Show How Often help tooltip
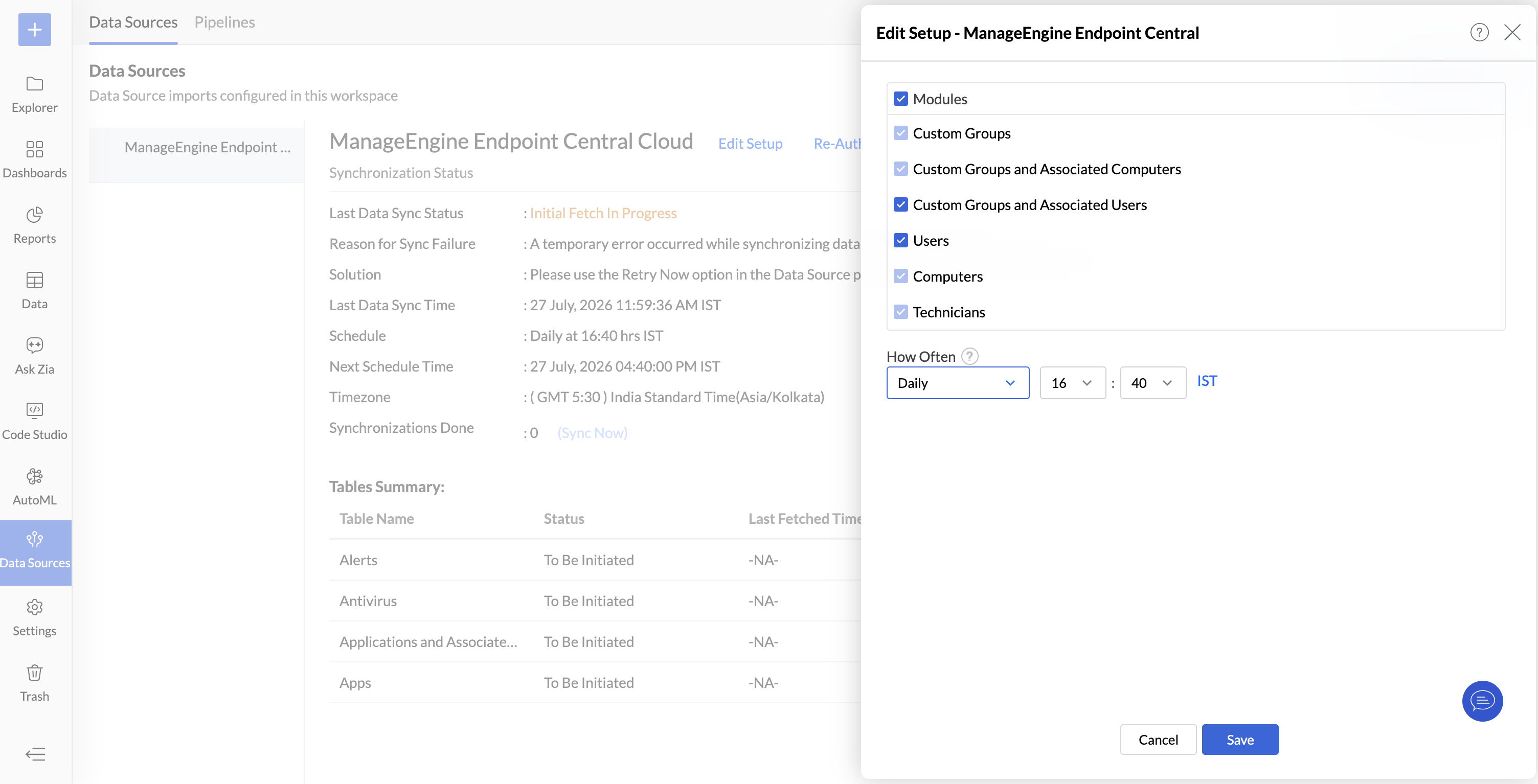The height and width of the screenshot is (784, 1538). coord(969,356)
